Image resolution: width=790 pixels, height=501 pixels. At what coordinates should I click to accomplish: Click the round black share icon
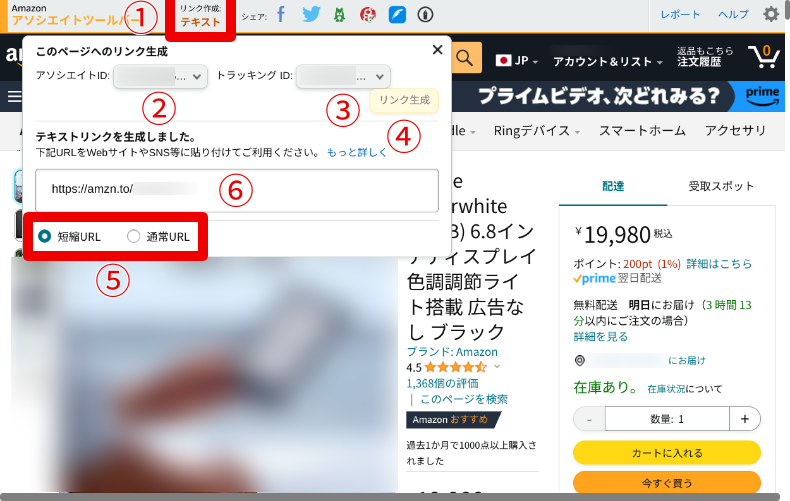425,15
